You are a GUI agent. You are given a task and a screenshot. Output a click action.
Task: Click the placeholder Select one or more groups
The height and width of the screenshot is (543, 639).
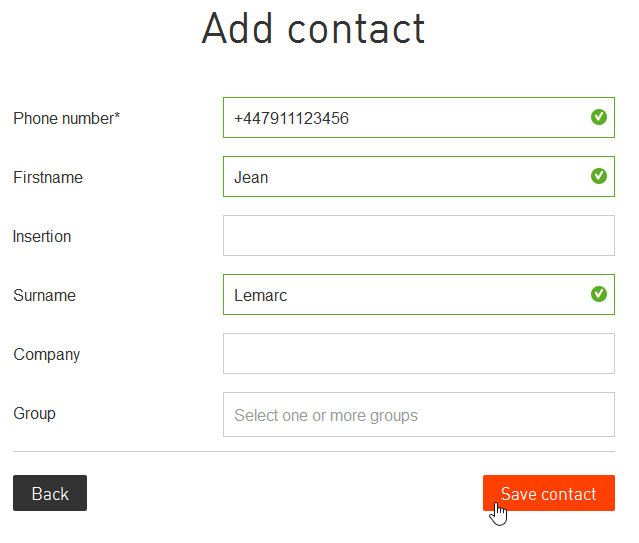point(326,415)
